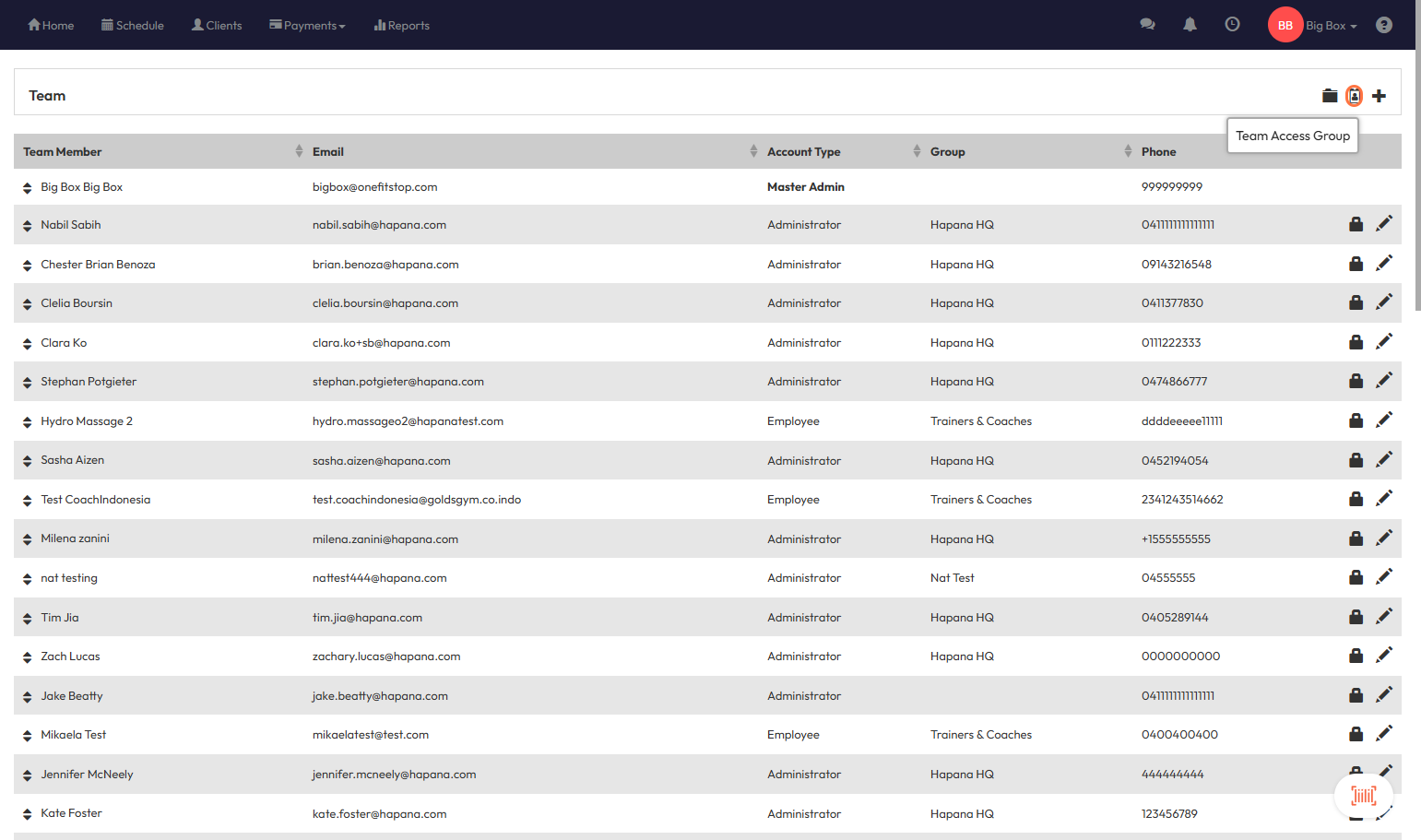1421x840 pixels.
Task: Click the Home link in navbar
Action: point(51,26)
